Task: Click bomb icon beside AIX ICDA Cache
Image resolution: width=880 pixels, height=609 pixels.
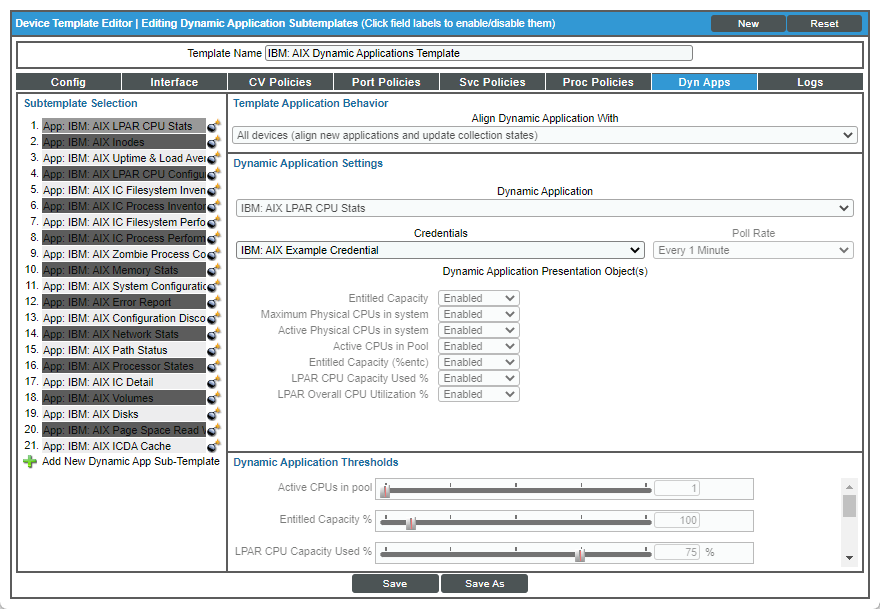Action: tap(214, 446)
